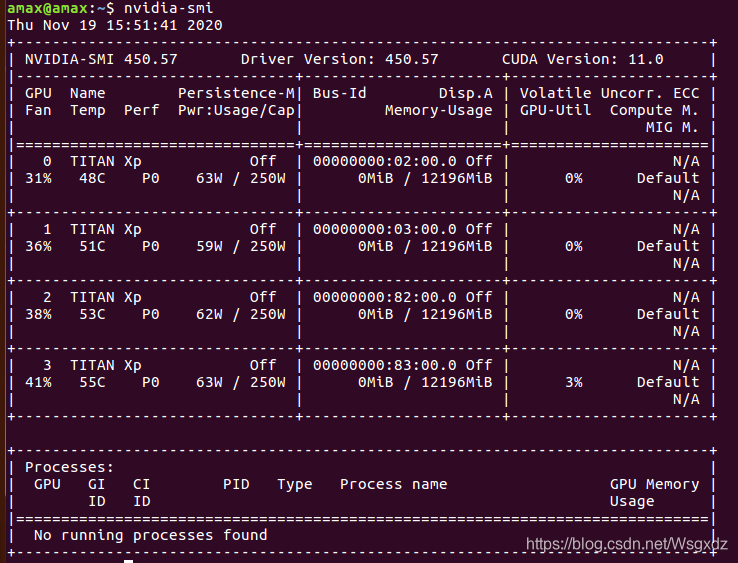This screenshot has width=738, height=563.
Task: Click fan speed '41%' of GPU 3
Action: point(38,382)
